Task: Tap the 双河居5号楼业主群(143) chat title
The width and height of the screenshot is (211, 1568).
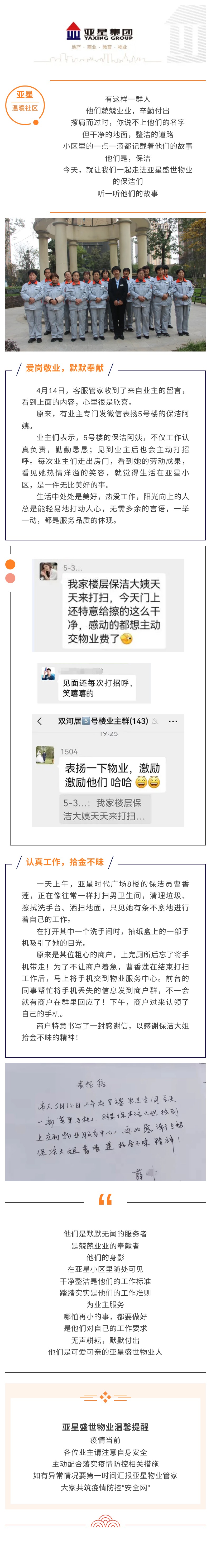Action: 103,721
